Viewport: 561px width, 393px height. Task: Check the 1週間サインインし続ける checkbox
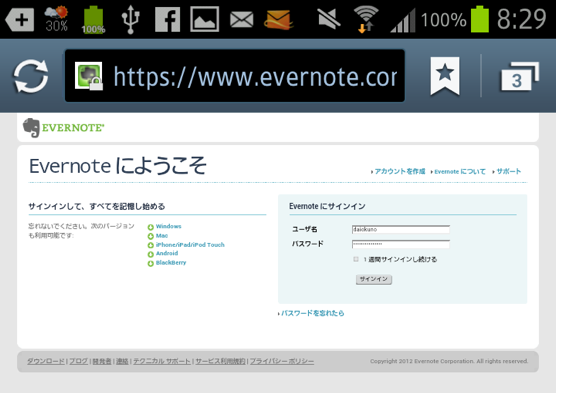pyautogui.click(x=356, y=259)
